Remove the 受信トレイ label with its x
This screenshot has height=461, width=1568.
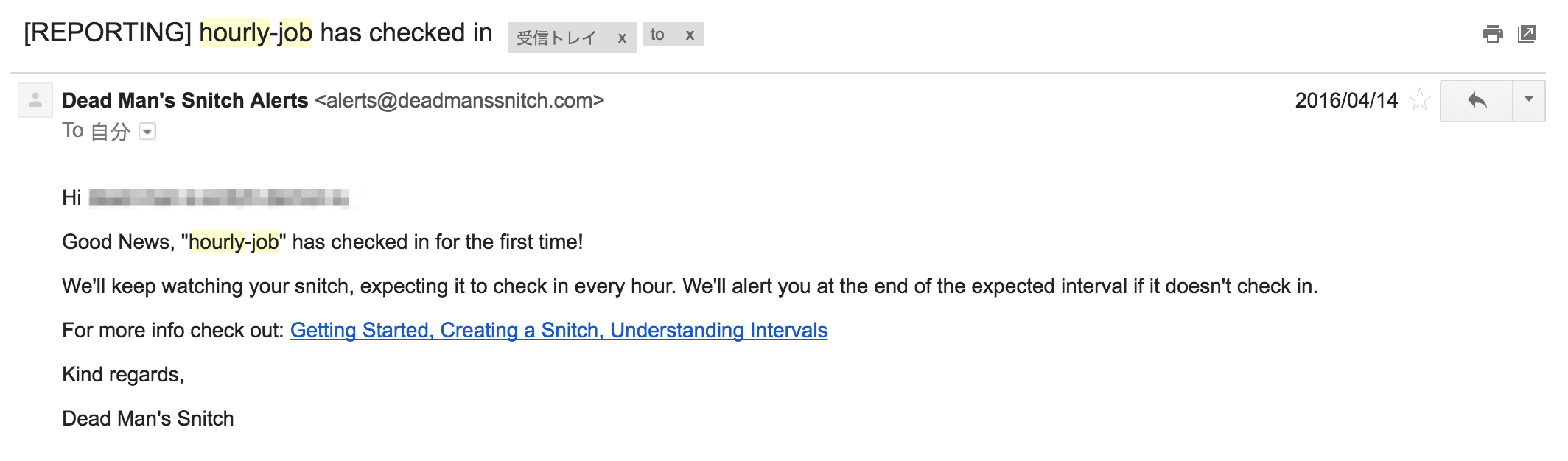(x=622, y=38)
